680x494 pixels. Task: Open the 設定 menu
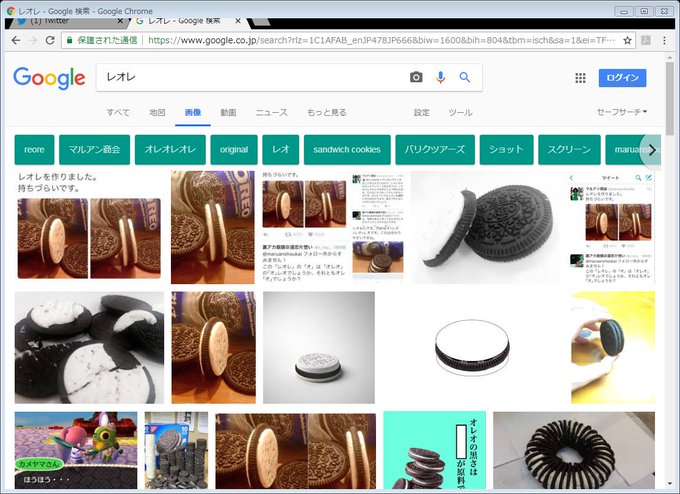[422, 112]
